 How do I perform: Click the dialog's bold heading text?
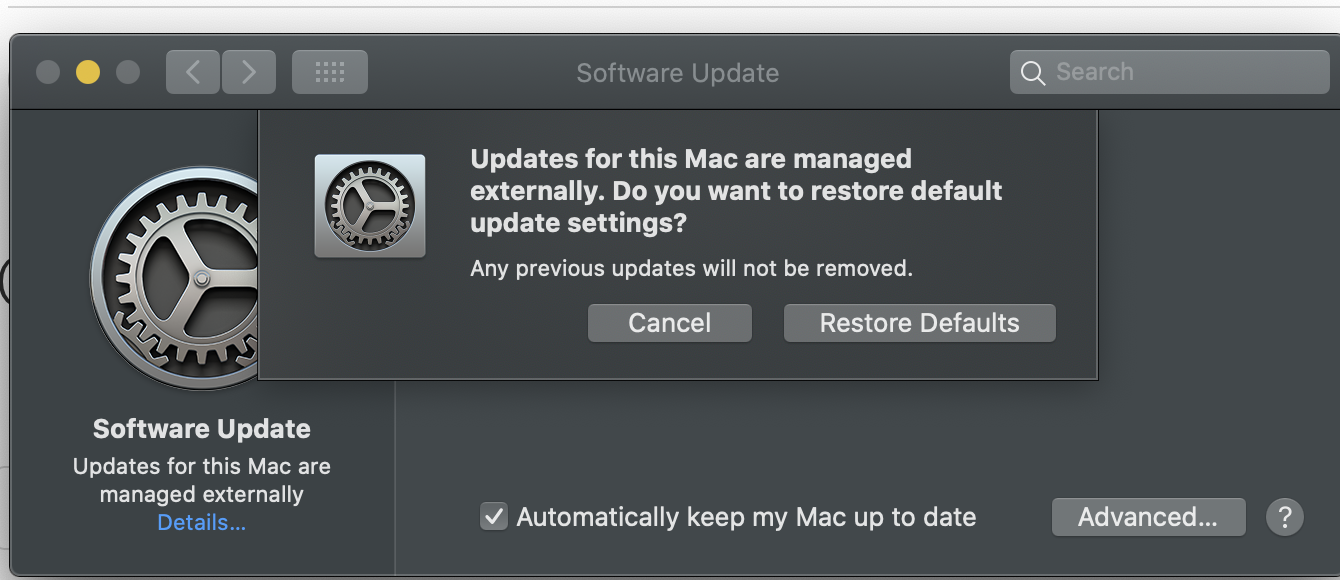coord(736,190)
